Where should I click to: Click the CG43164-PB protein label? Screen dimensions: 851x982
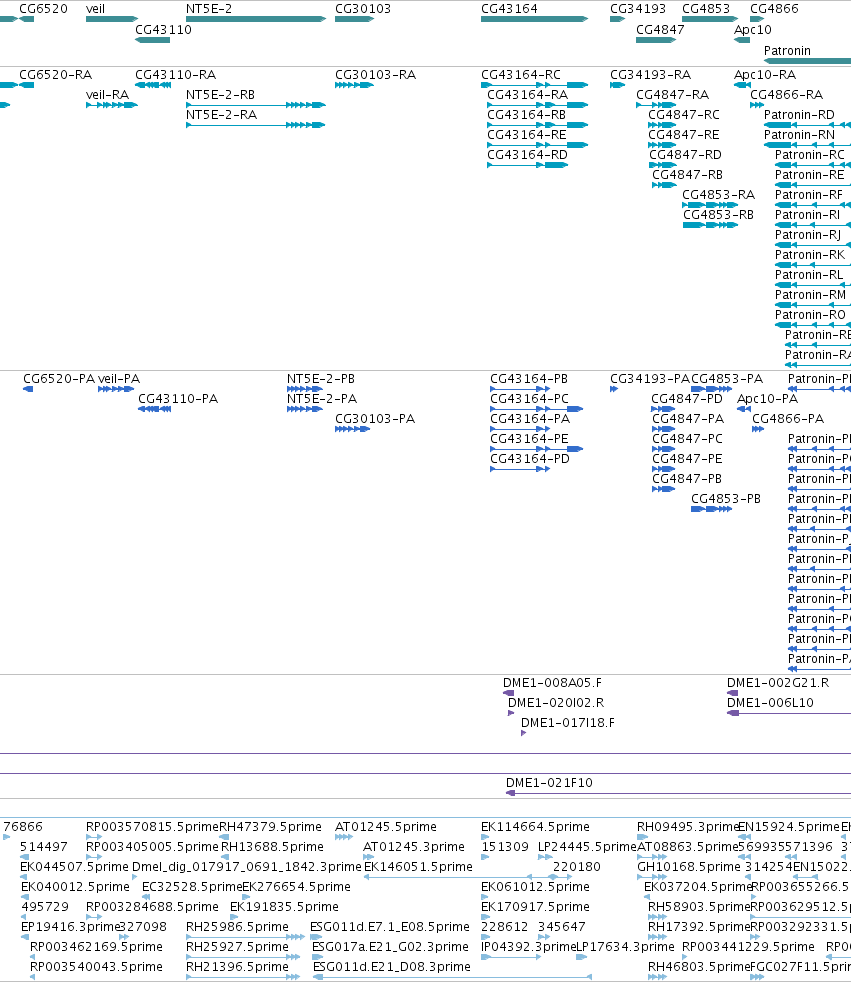click(529, 379)
